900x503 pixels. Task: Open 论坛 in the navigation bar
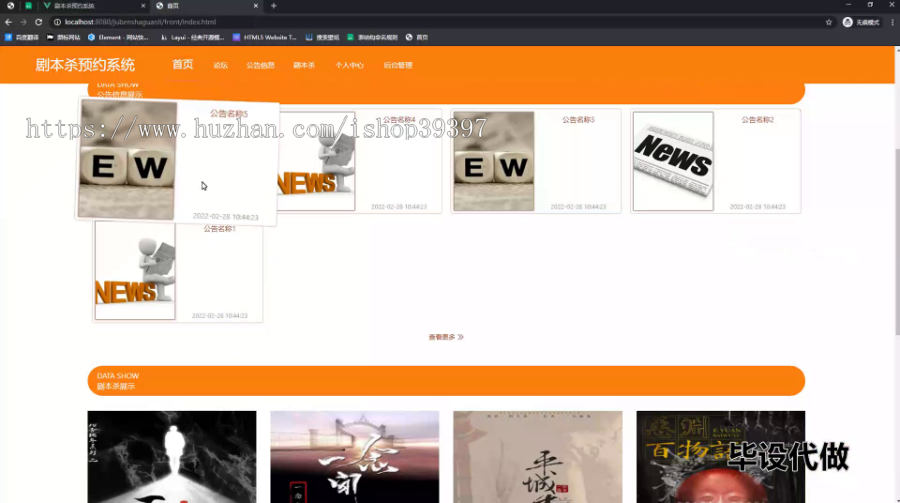click(220, 65)
